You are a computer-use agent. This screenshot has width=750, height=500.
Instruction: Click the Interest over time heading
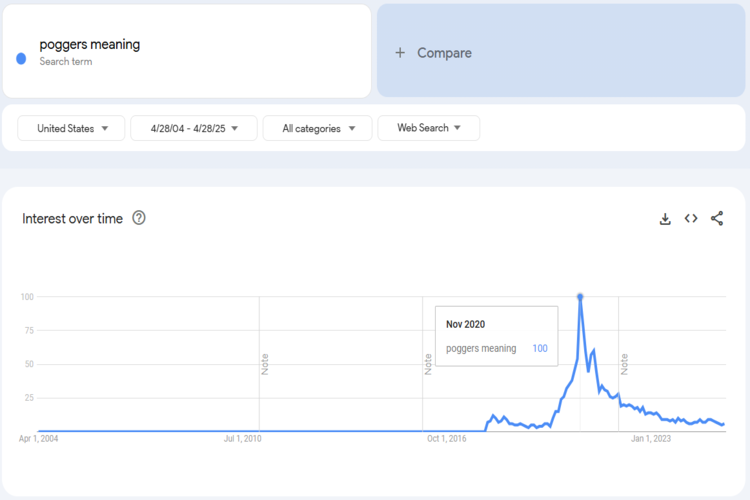(72, 219)
